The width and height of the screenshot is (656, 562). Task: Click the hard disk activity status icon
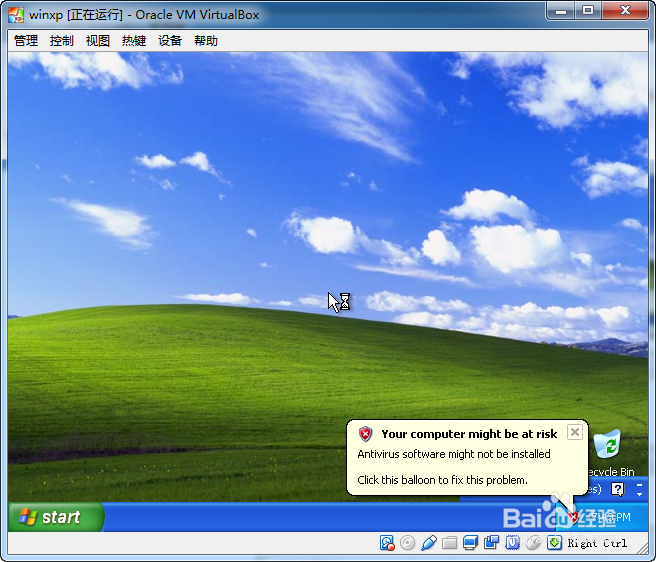click(387, 543)
